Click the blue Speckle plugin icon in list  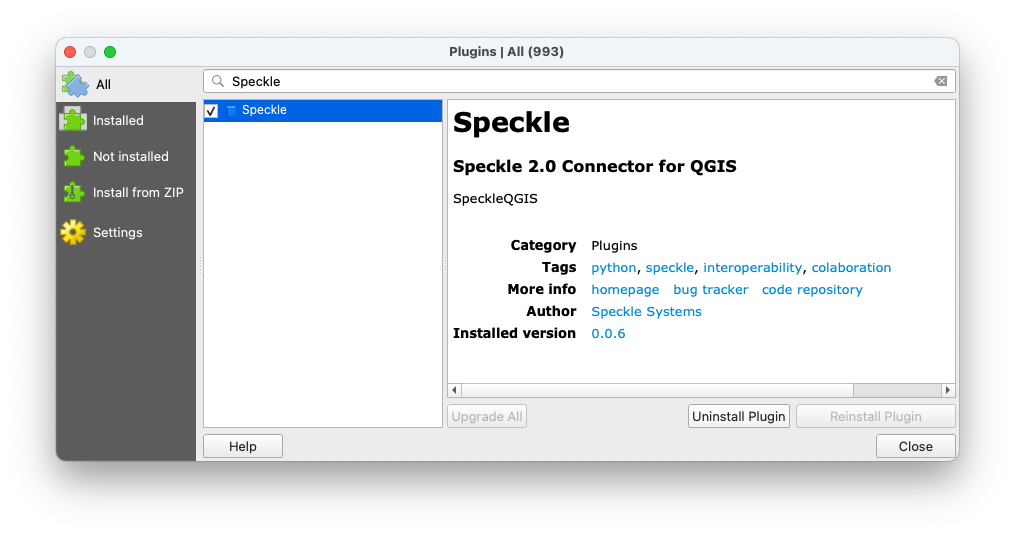coord(231,111)
